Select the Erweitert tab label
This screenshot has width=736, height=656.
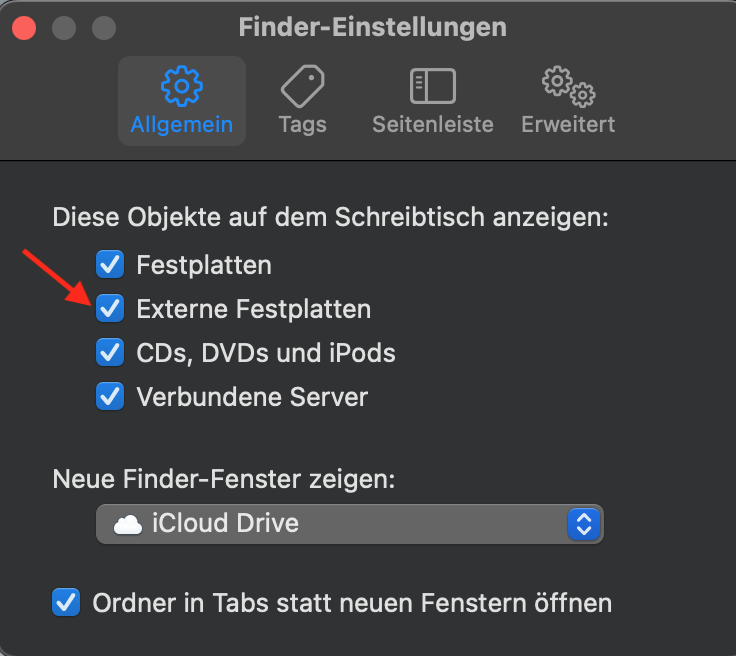tap(568, 125)
